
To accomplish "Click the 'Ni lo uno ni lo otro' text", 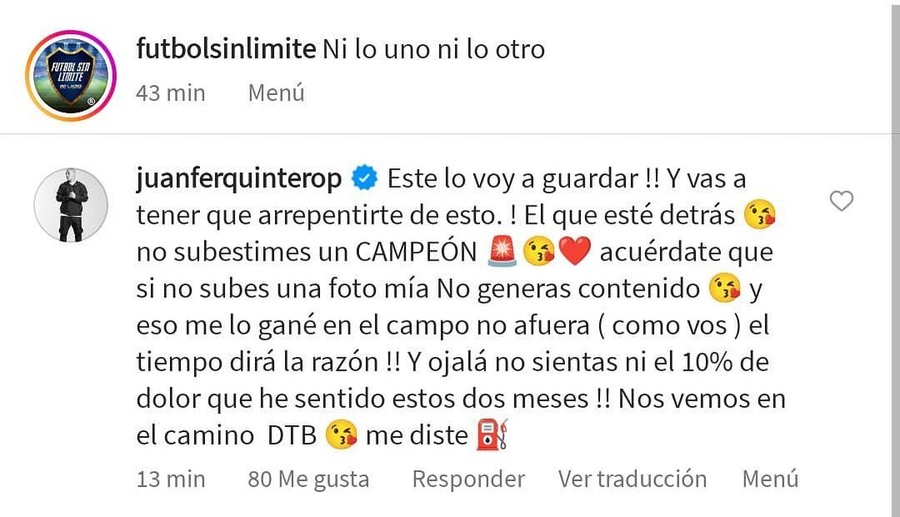I will pyautogui.click(x=434, y=49).
